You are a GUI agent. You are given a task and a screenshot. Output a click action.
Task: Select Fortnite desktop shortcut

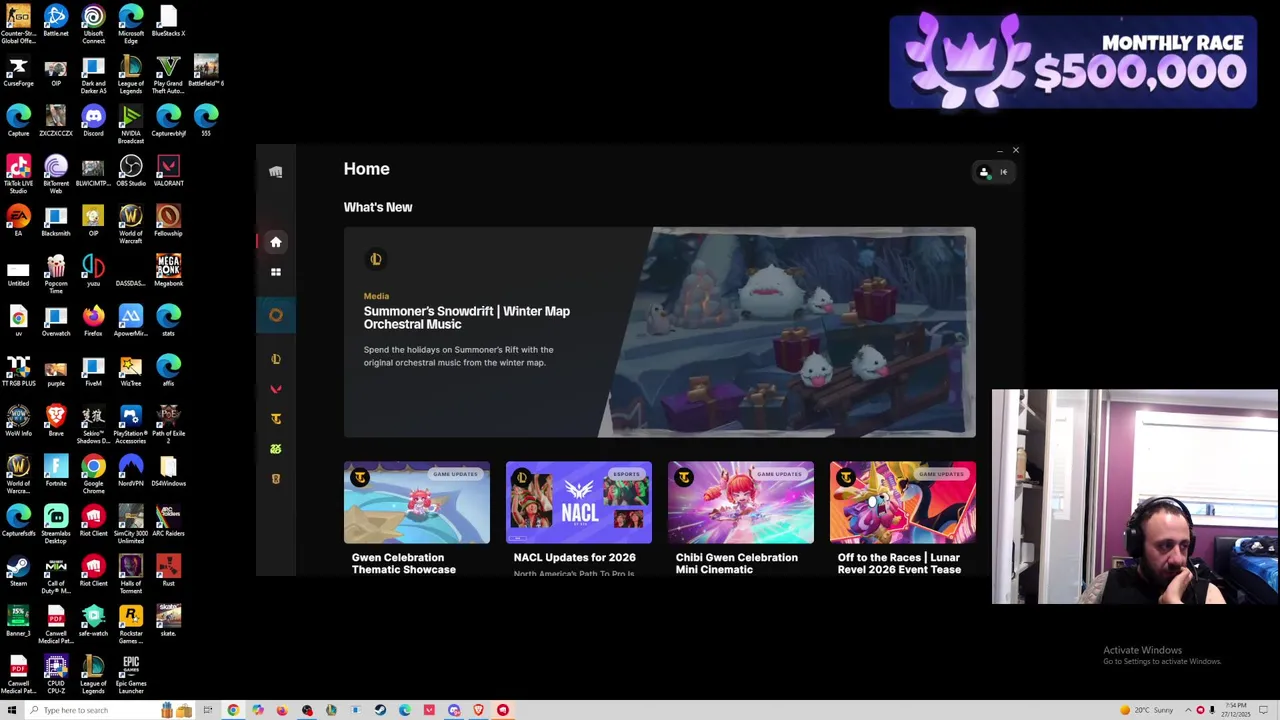coord(56,471)
